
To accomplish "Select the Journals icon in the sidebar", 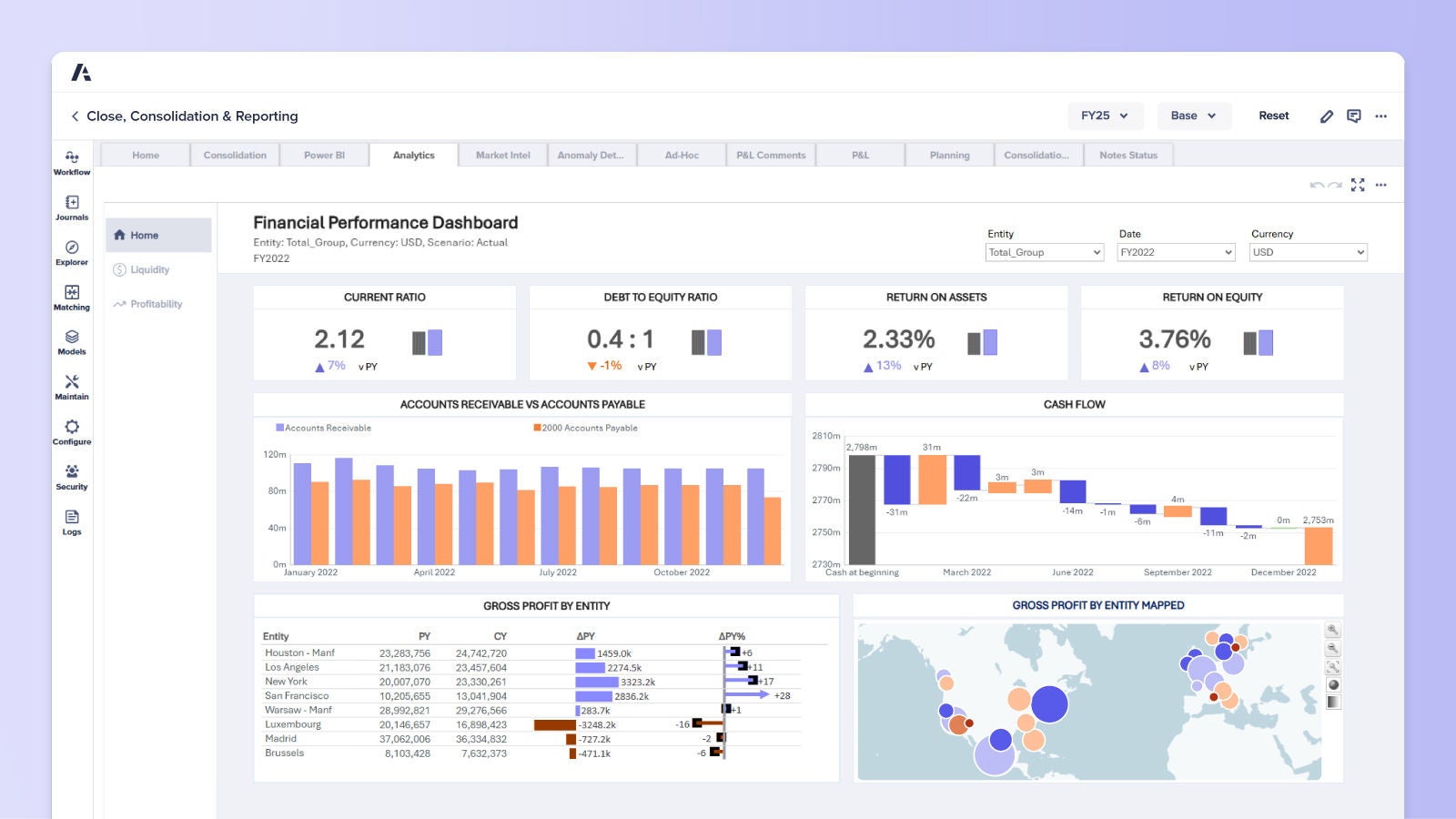I will (72, 207).
